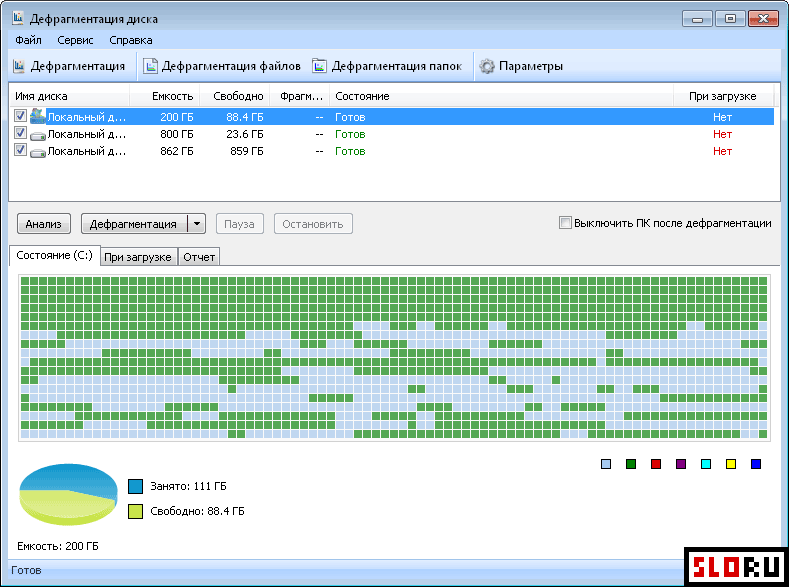
Task: Open the Сервис menu
Action: coord(75,40)
